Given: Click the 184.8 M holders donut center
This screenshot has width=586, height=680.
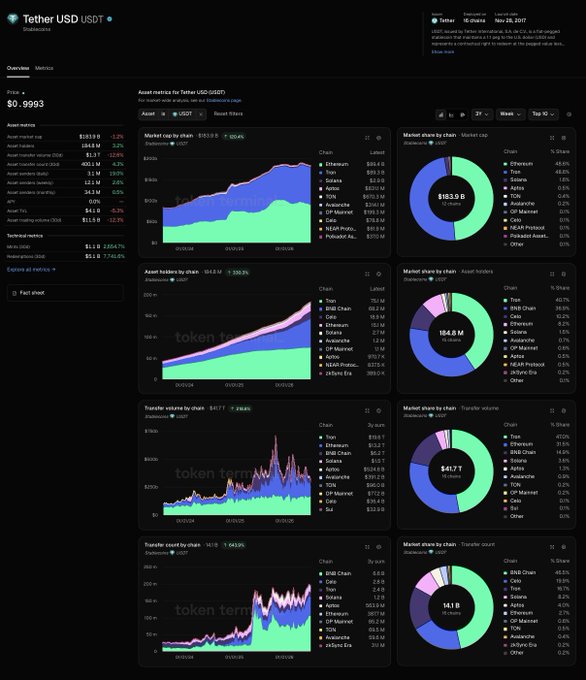Looking at the screenshot, I should coord(451,333).
